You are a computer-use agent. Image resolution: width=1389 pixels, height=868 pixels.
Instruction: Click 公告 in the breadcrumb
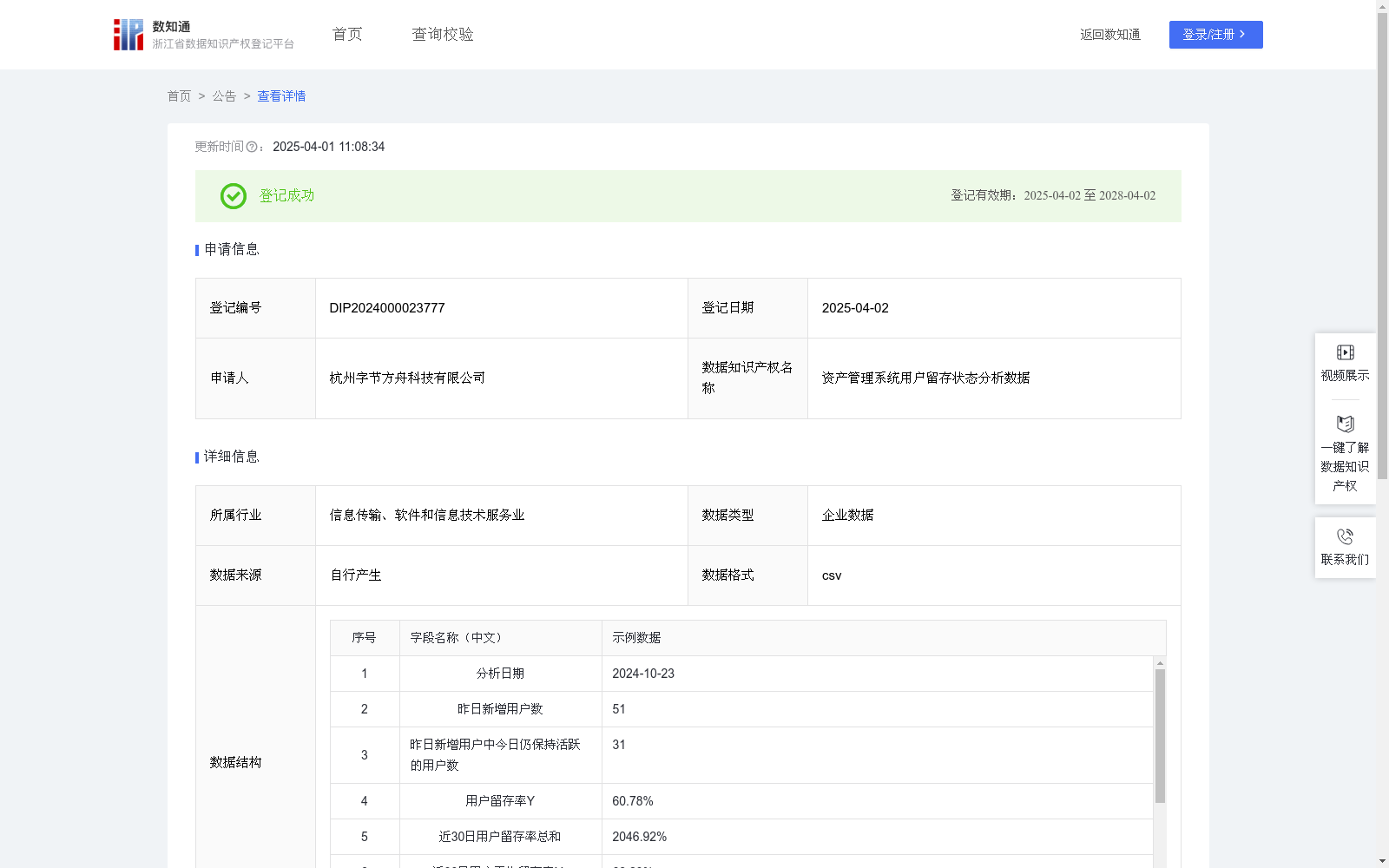pos(224,96)
